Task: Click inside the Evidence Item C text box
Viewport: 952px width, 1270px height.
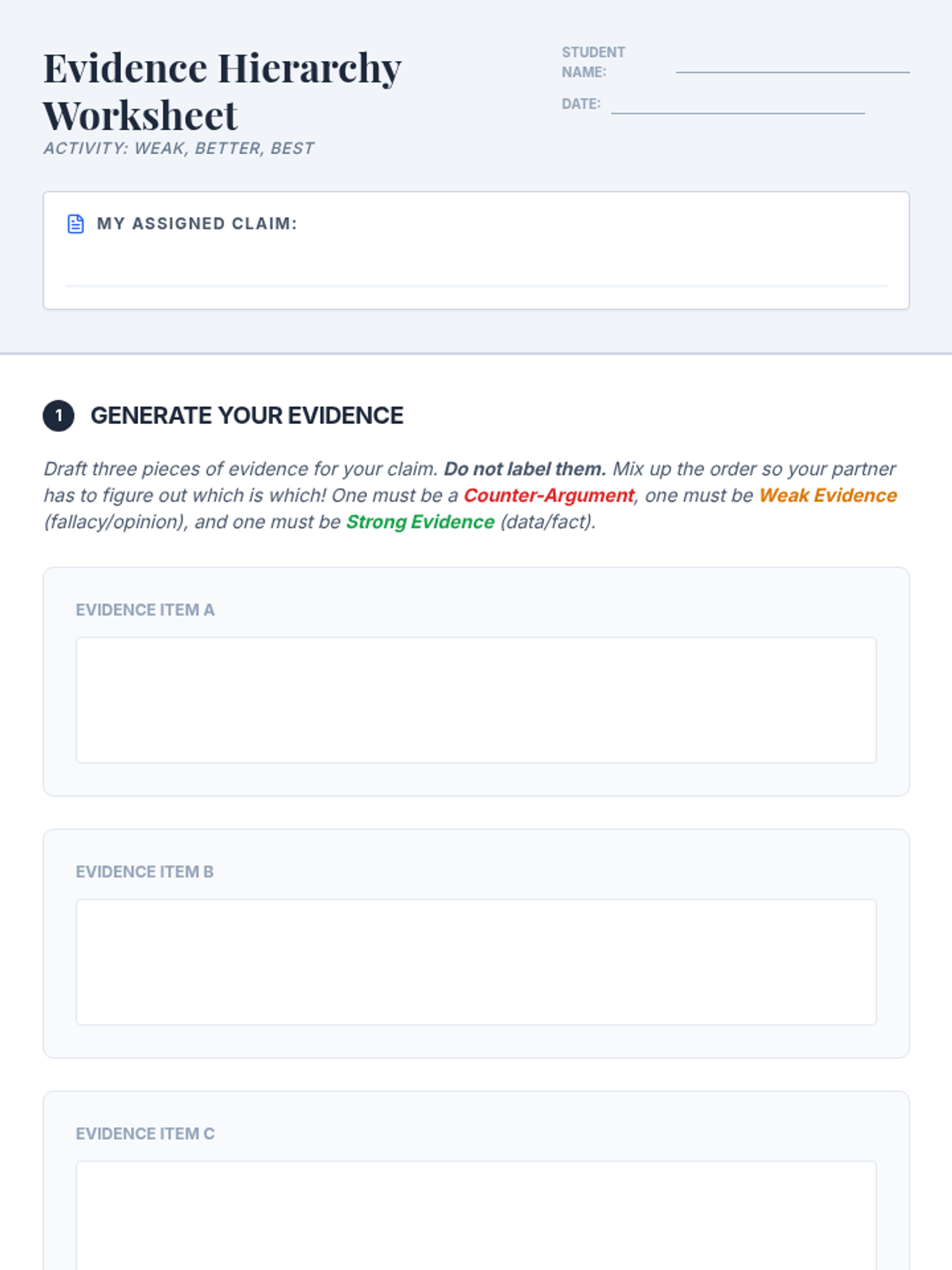Action: [x=476, y=1216]
